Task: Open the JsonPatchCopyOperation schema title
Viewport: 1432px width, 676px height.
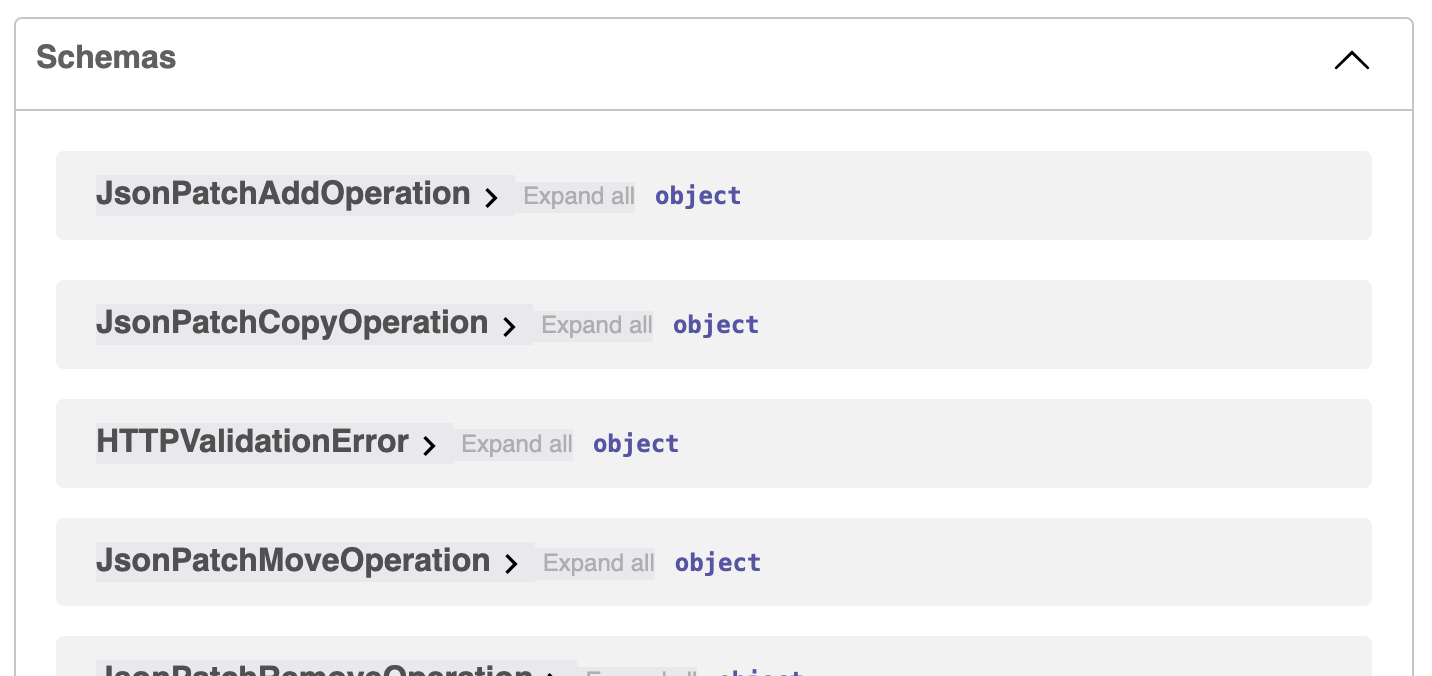Action: [292, 323]
